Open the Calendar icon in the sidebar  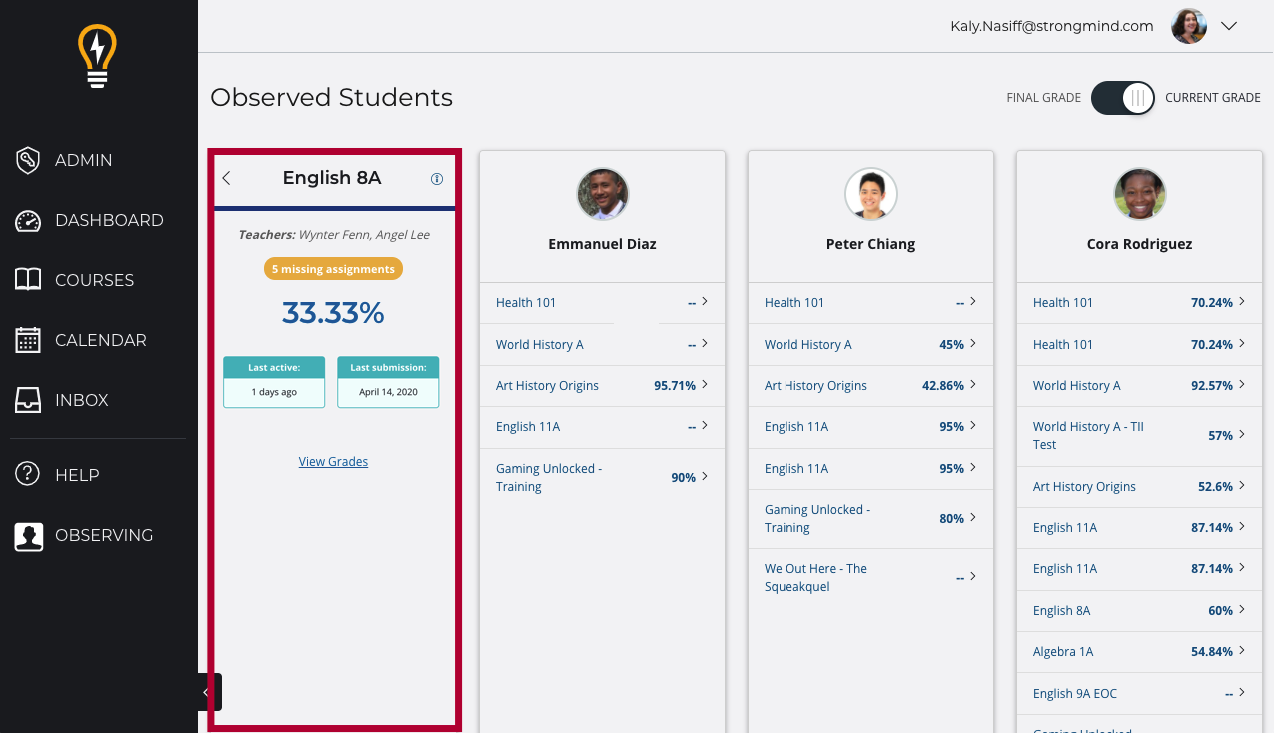[x=28, y=340]
